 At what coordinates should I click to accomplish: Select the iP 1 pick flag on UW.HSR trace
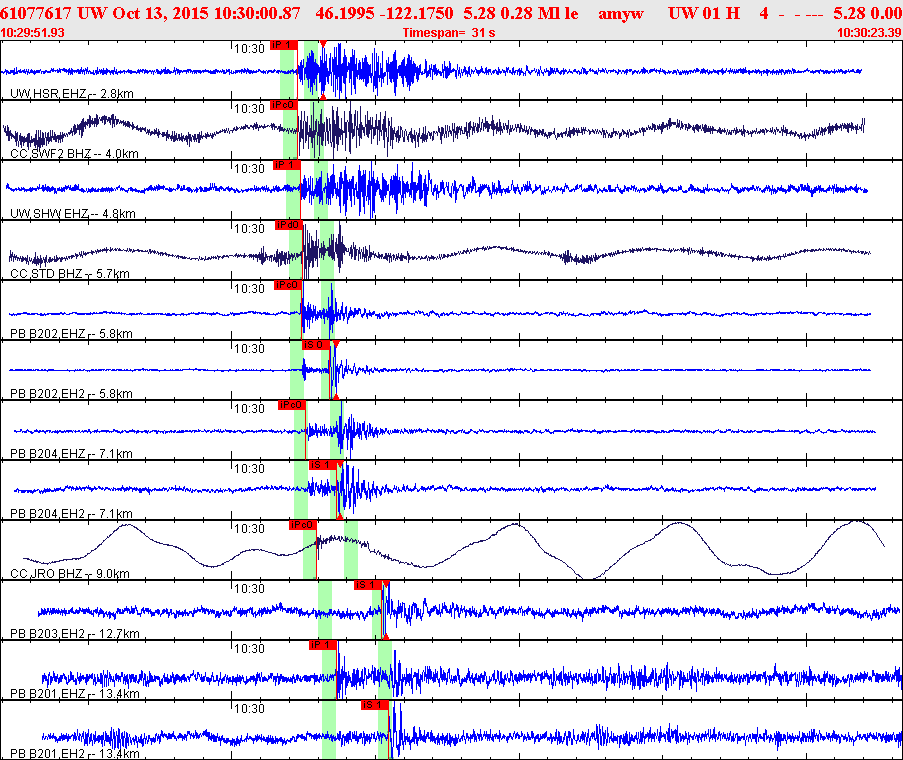tap(284, 45)
